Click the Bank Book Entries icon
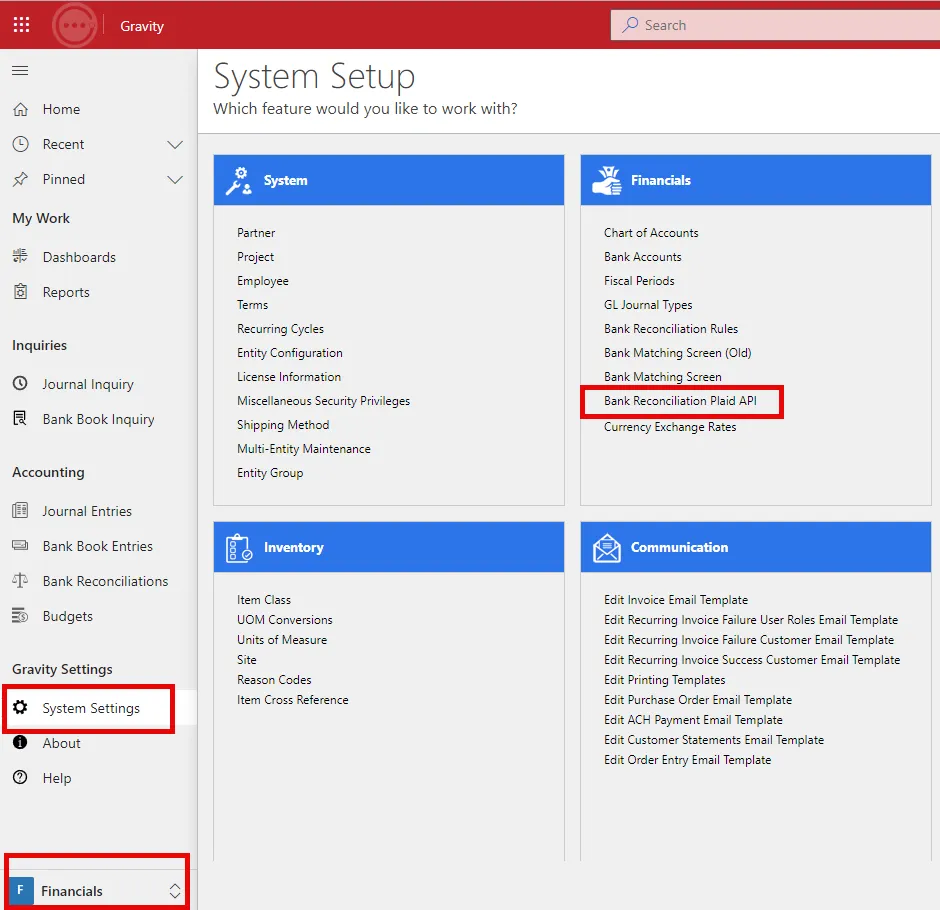This screenshot has width=940, height=910. pos(20,546)
